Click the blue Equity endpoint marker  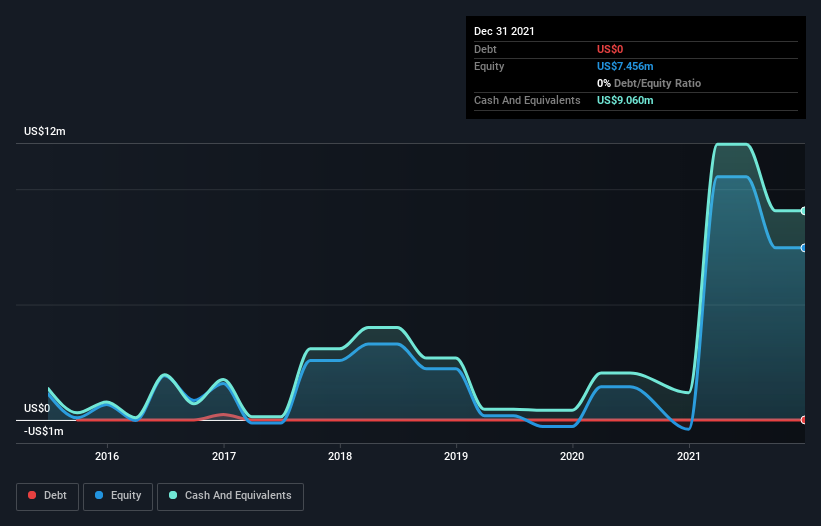coord(804,248)
